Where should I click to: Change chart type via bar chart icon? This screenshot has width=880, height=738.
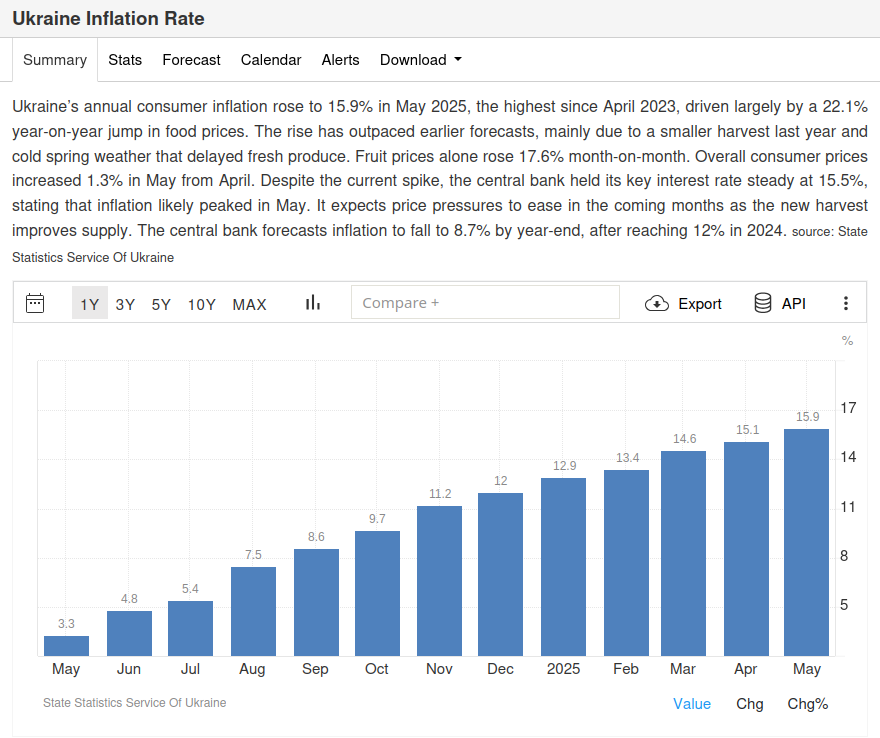tap(313, 303)
